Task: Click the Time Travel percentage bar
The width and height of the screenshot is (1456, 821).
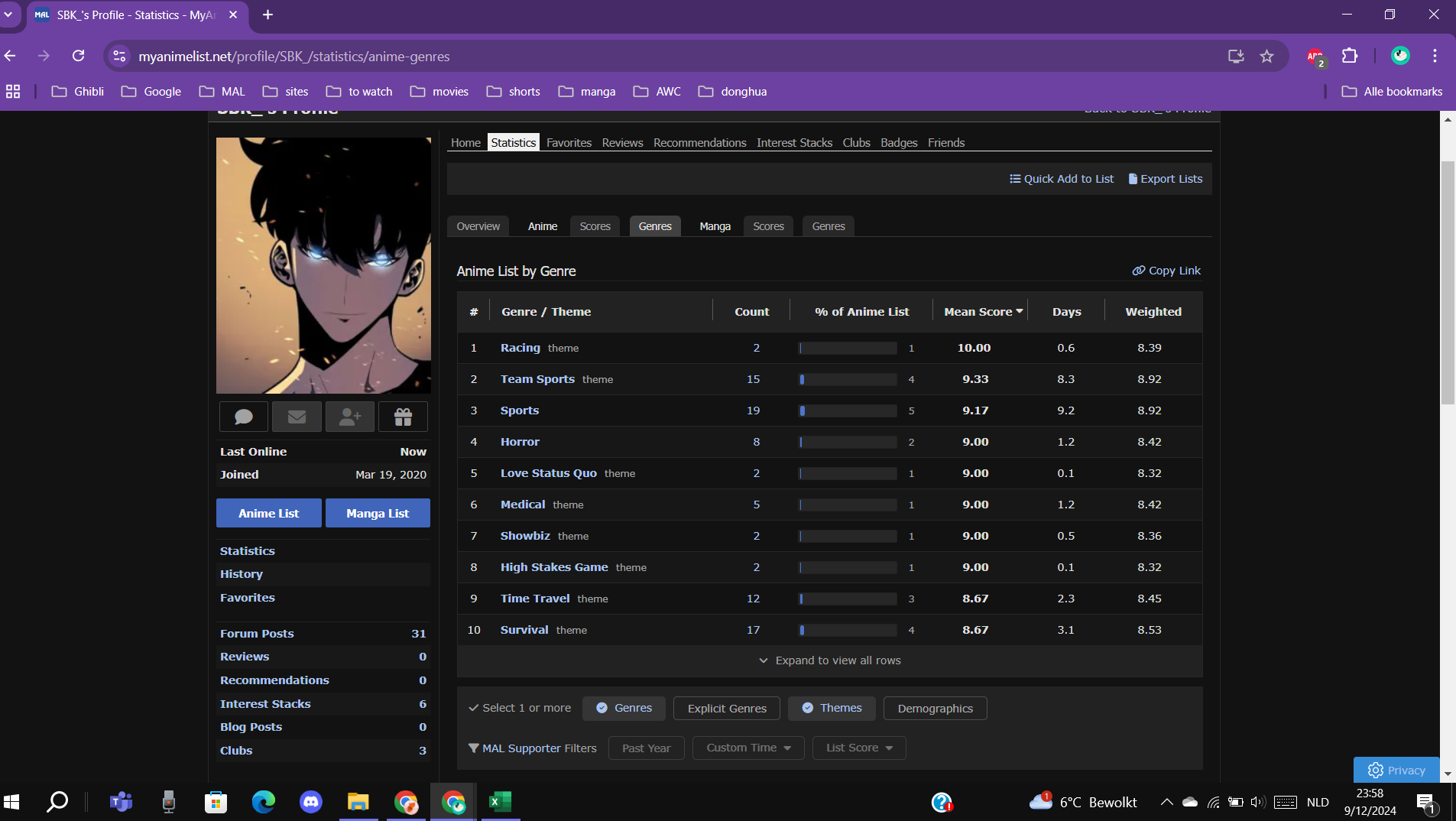Action: tap(848, 599)
